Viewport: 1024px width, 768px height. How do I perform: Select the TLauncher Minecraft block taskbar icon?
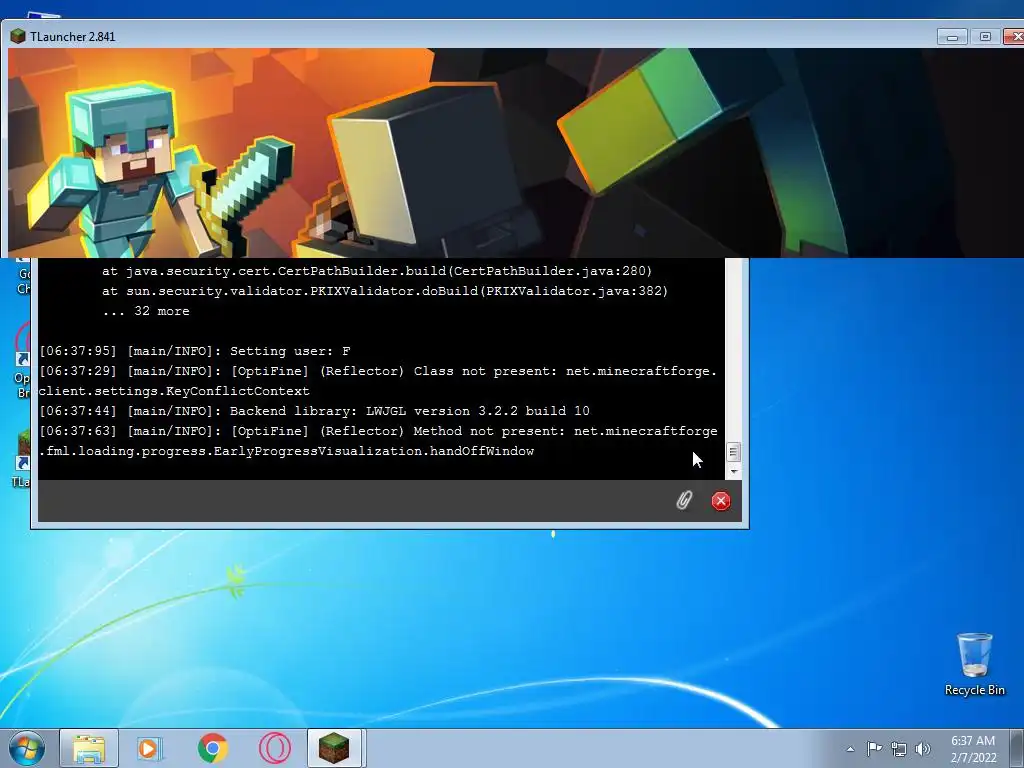[x=334, y=748]
